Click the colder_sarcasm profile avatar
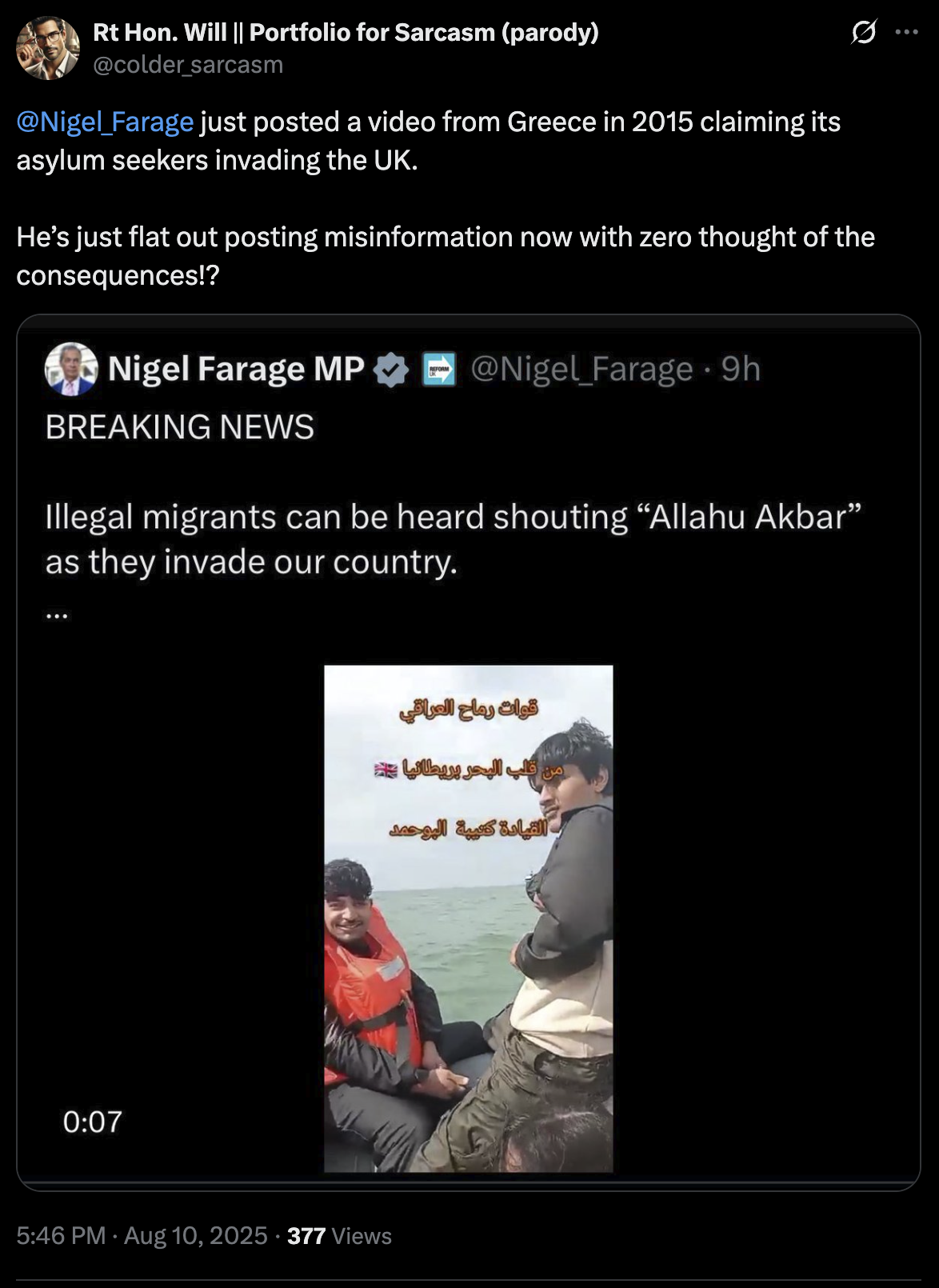This screenshot has width=939, height=1288. [x=48, y=48]
